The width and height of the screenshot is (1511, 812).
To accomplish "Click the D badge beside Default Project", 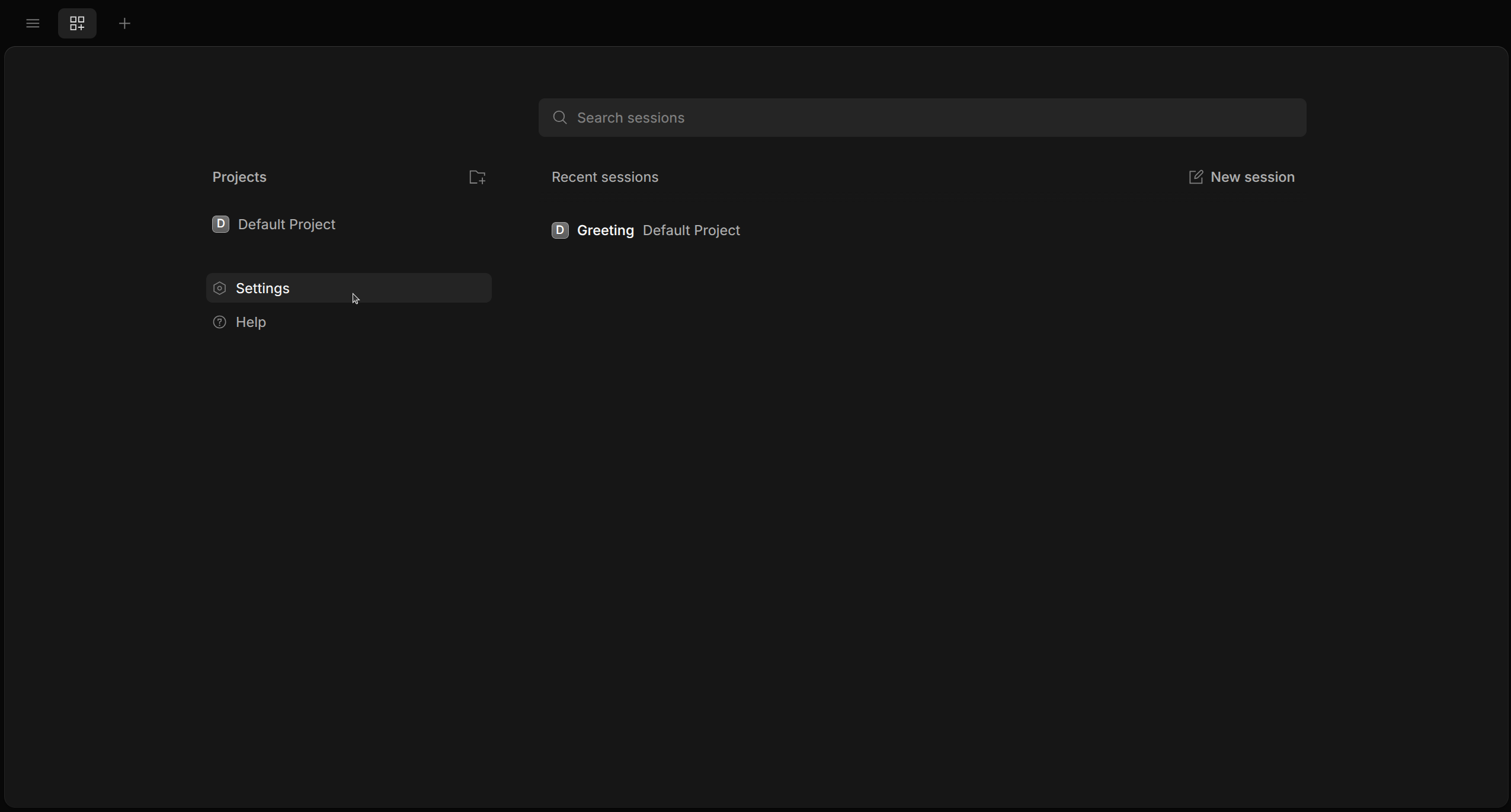I will [x=220, y=224].
